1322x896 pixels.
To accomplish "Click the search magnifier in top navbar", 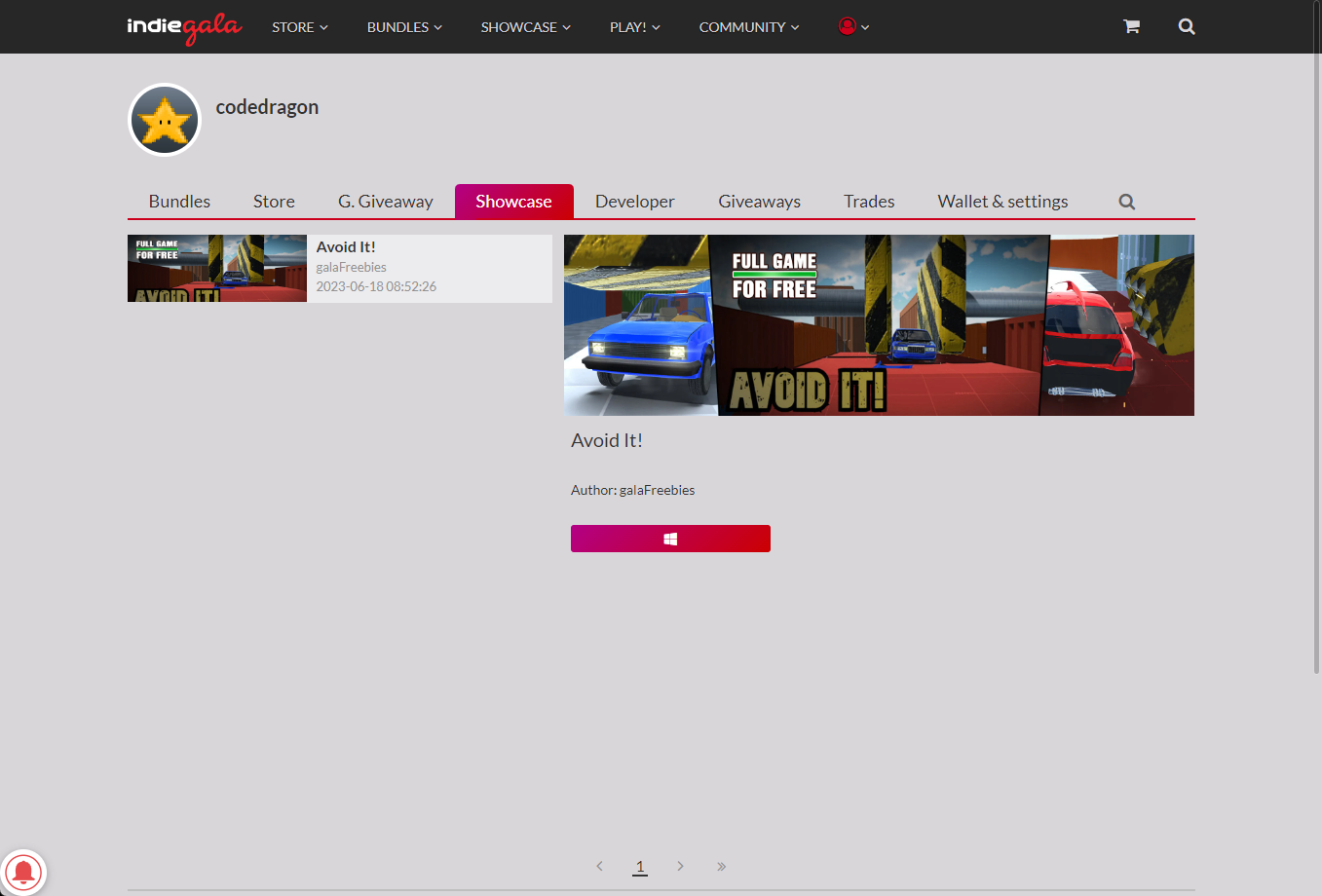I will click(x=1187, y=26).
